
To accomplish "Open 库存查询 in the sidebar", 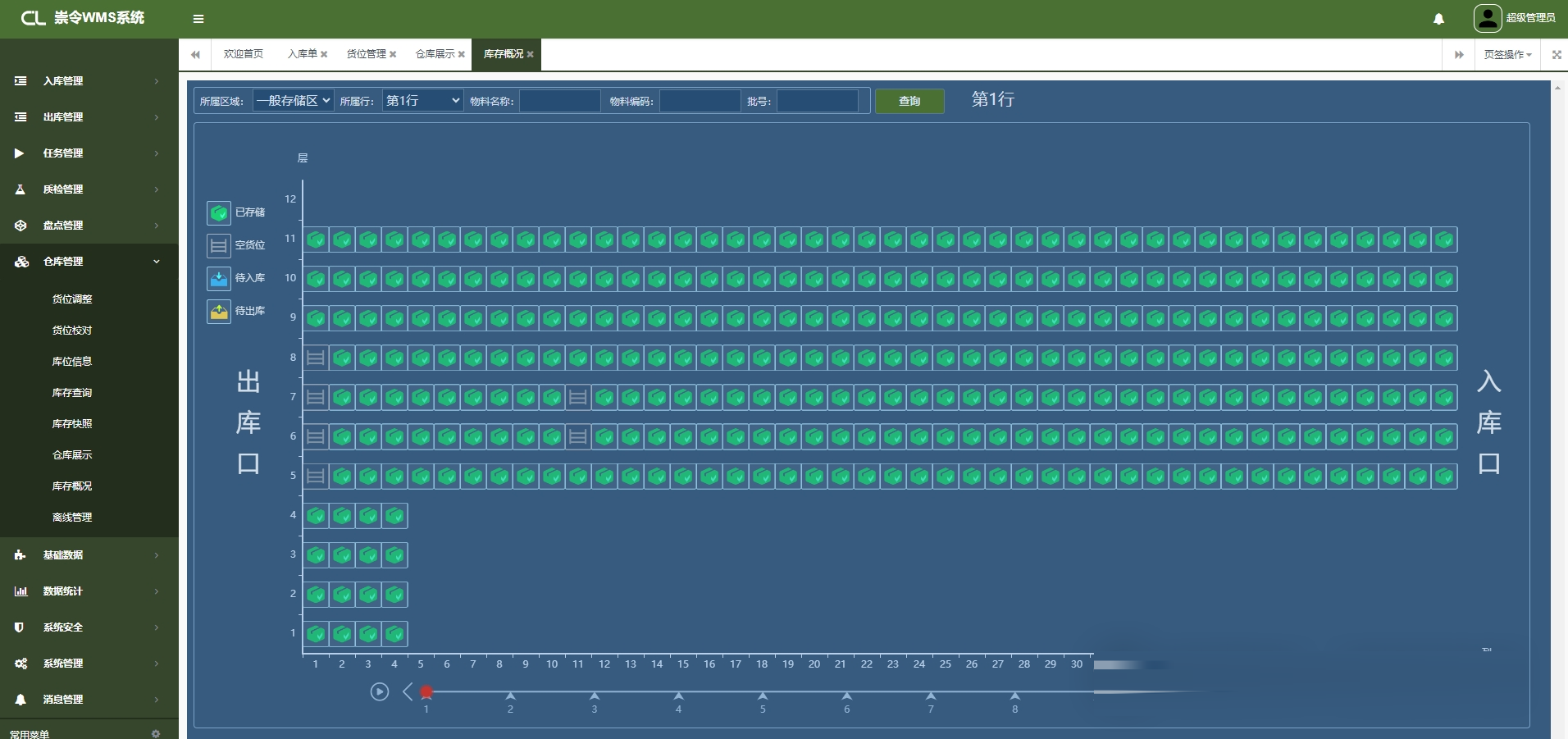I will 72,393.
